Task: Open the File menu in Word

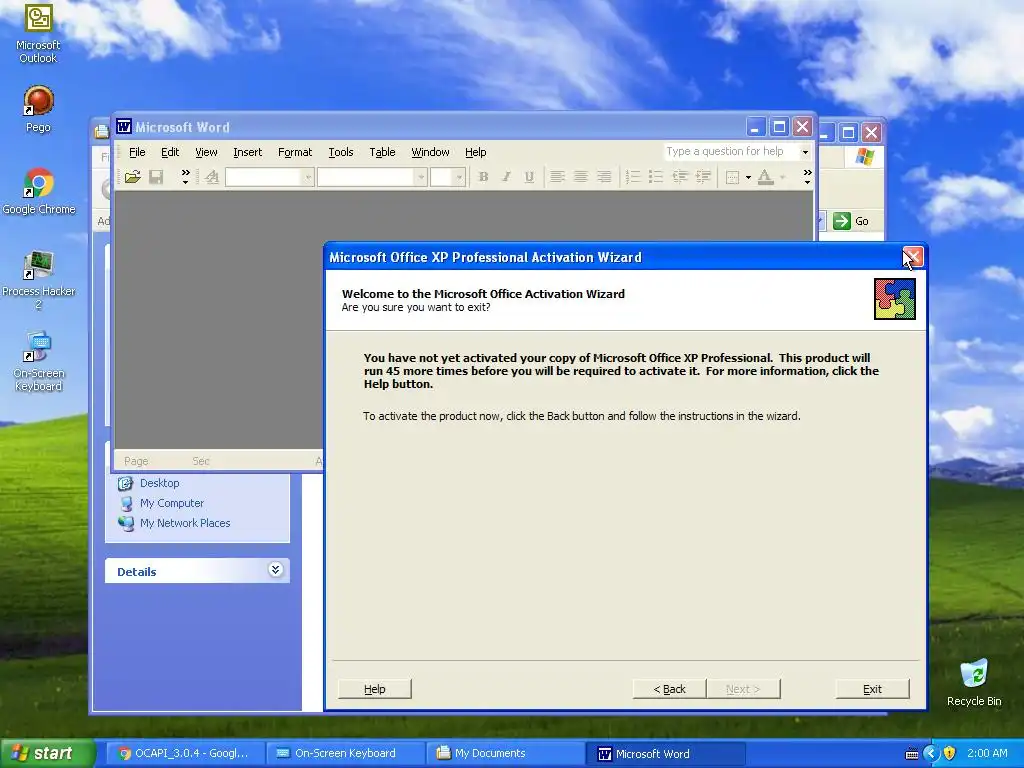Action: 137,152
